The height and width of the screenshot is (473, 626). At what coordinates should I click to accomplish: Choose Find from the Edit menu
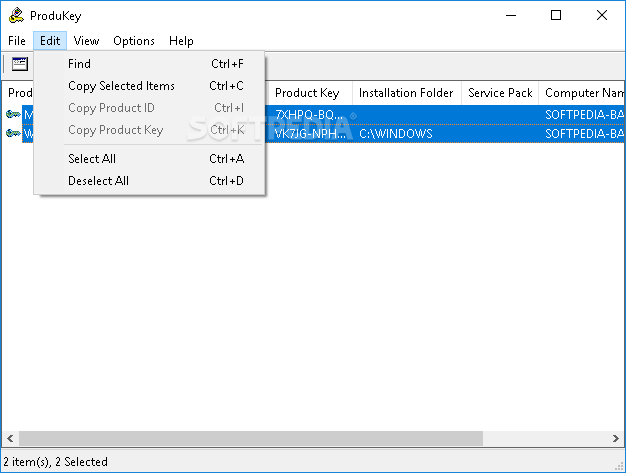[x=149, y=64]
